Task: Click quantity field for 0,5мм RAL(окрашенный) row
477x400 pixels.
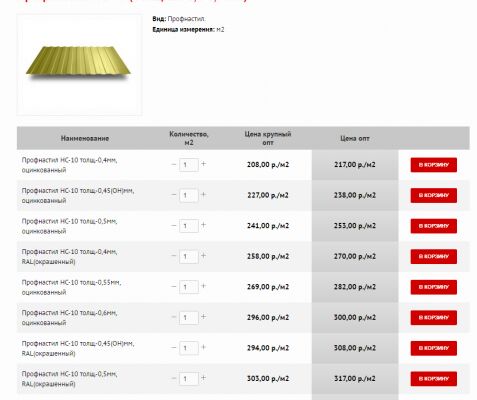Action: pos(189,379)
